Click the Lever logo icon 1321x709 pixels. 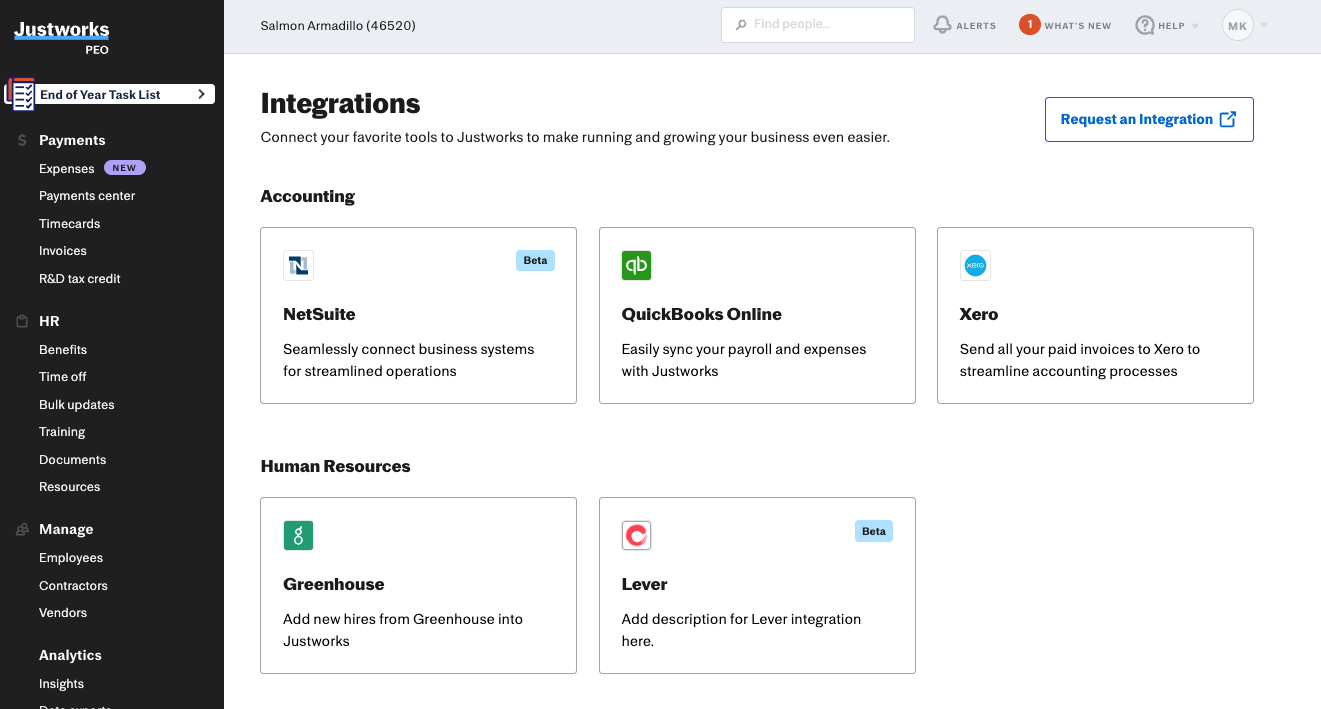coord(636,535)
